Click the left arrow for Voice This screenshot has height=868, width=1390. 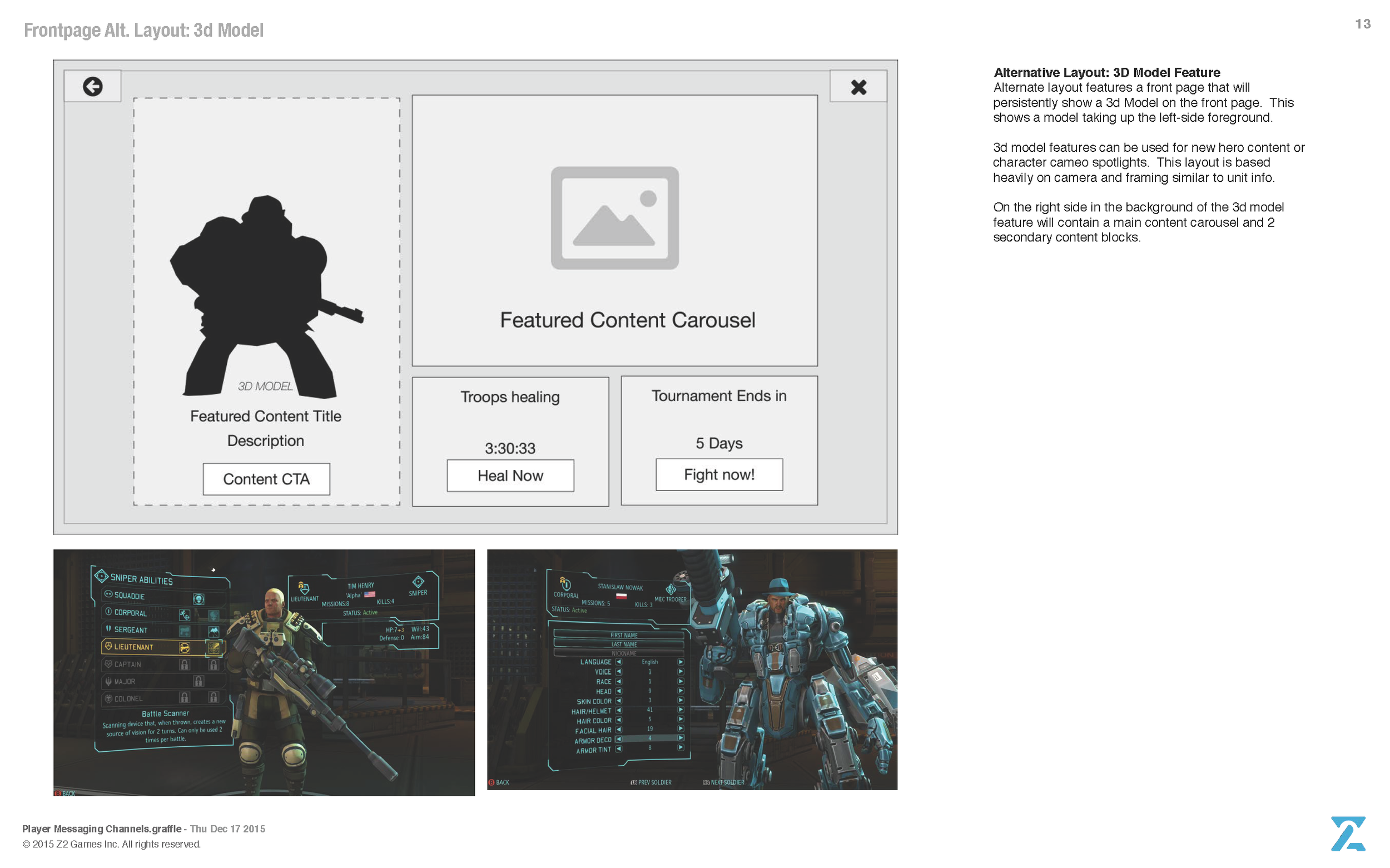click(619, 672)
